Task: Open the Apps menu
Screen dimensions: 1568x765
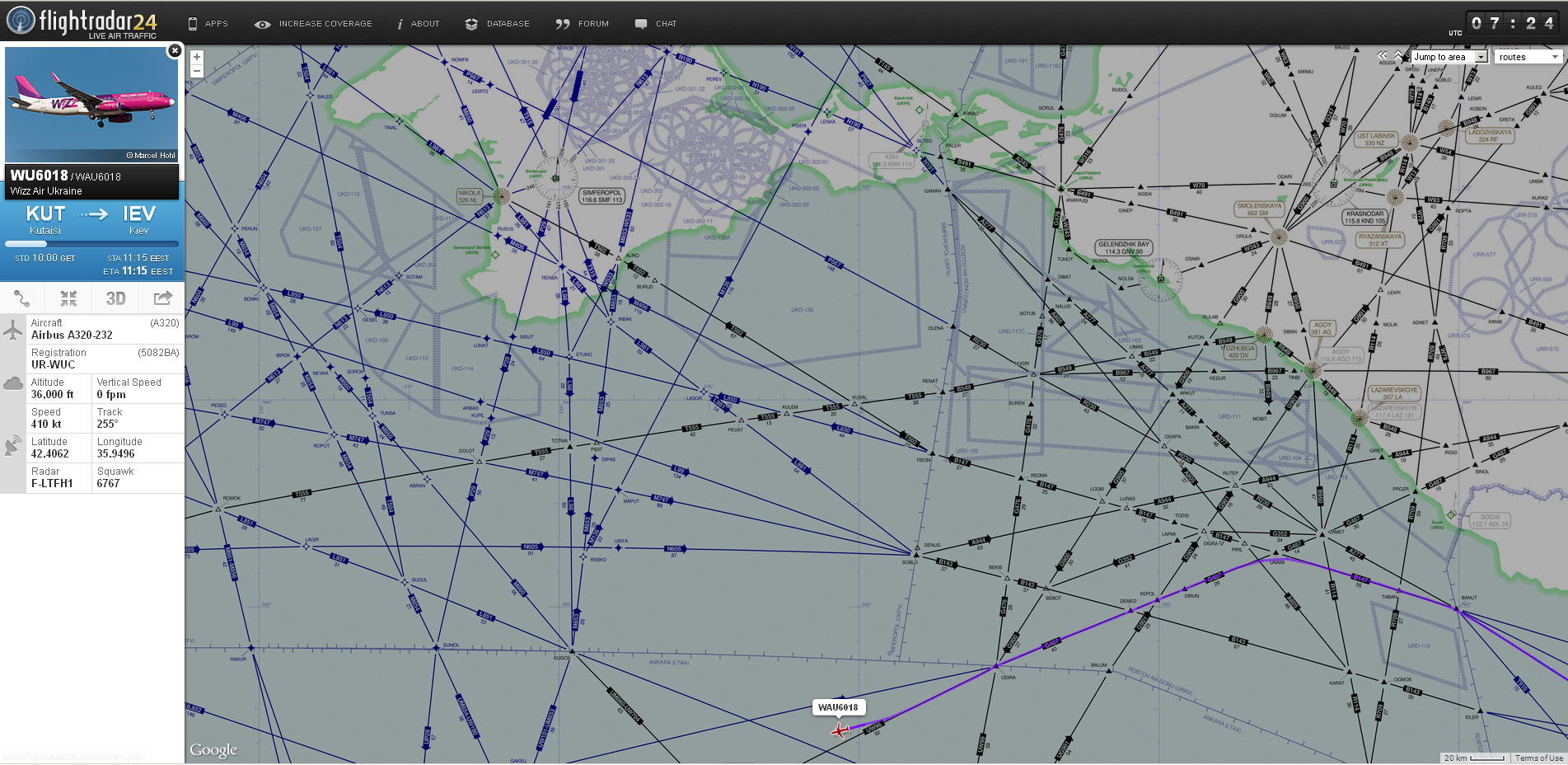Action: 208,24
